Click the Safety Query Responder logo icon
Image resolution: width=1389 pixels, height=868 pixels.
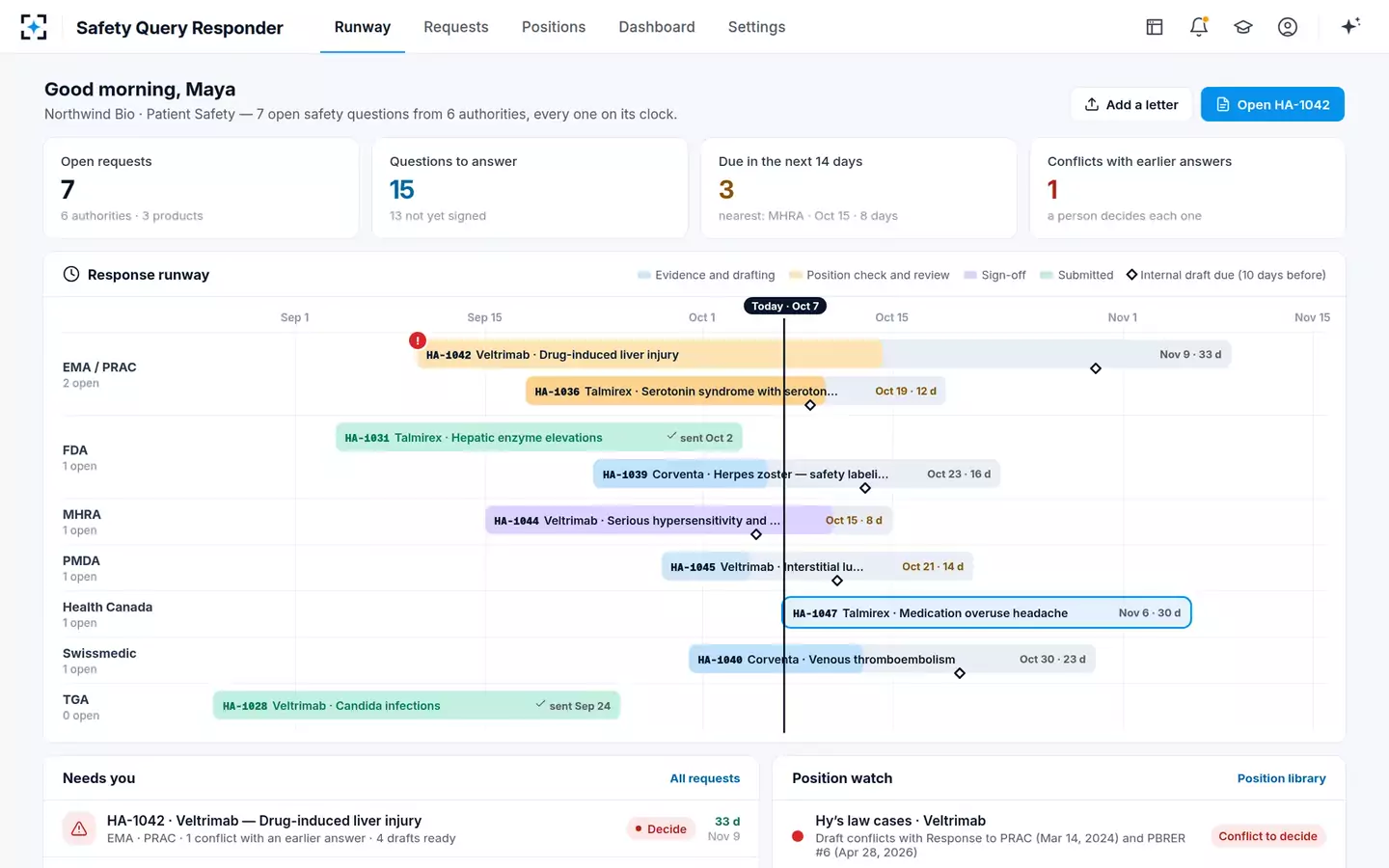[34, 27]
